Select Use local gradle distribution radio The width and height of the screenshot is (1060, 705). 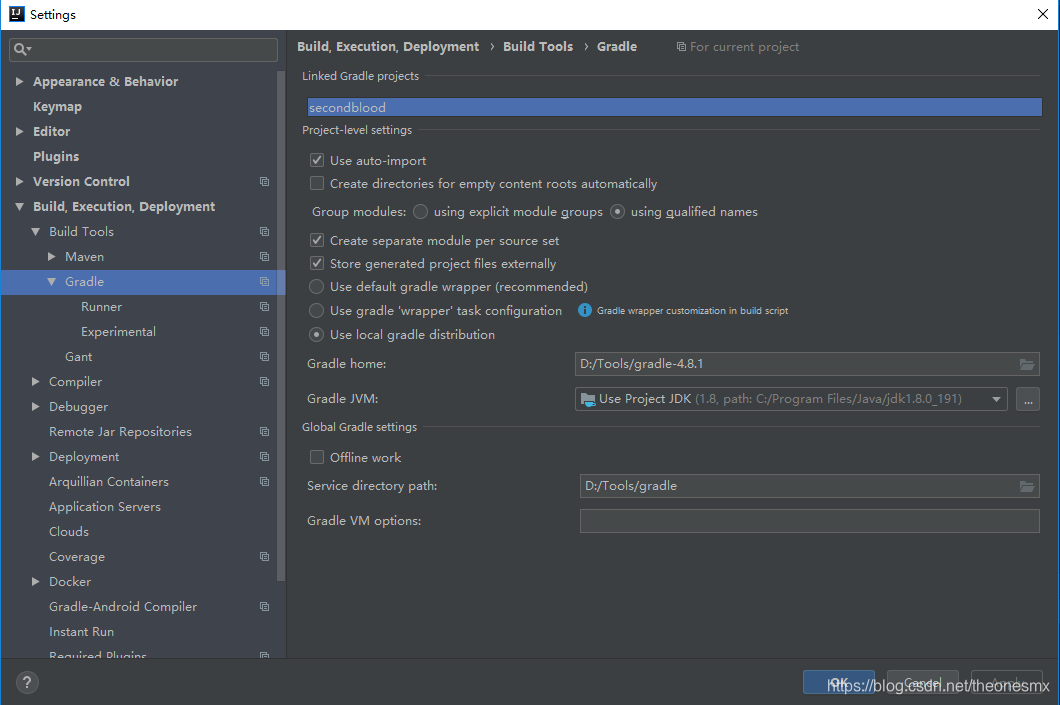[x=316, y=335]
